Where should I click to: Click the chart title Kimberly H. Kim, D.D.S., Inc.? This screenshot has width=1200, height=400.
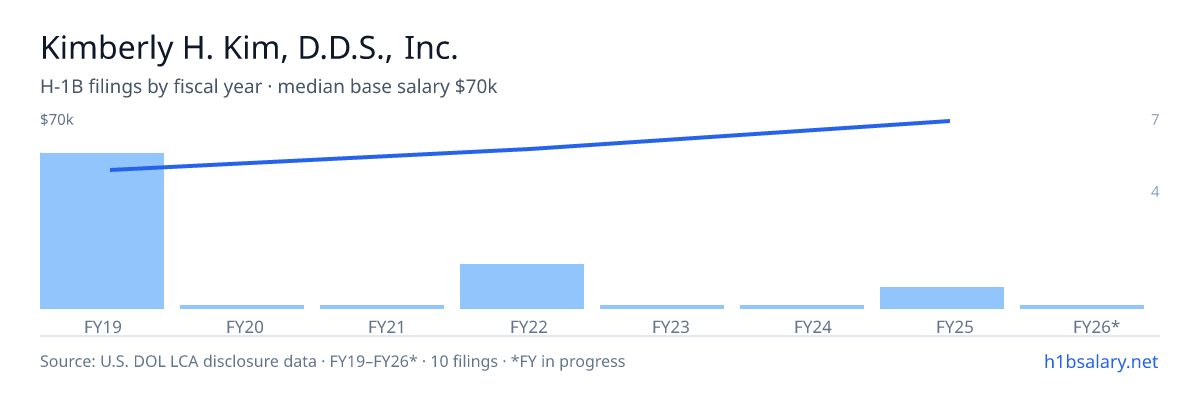click(249, 48)
